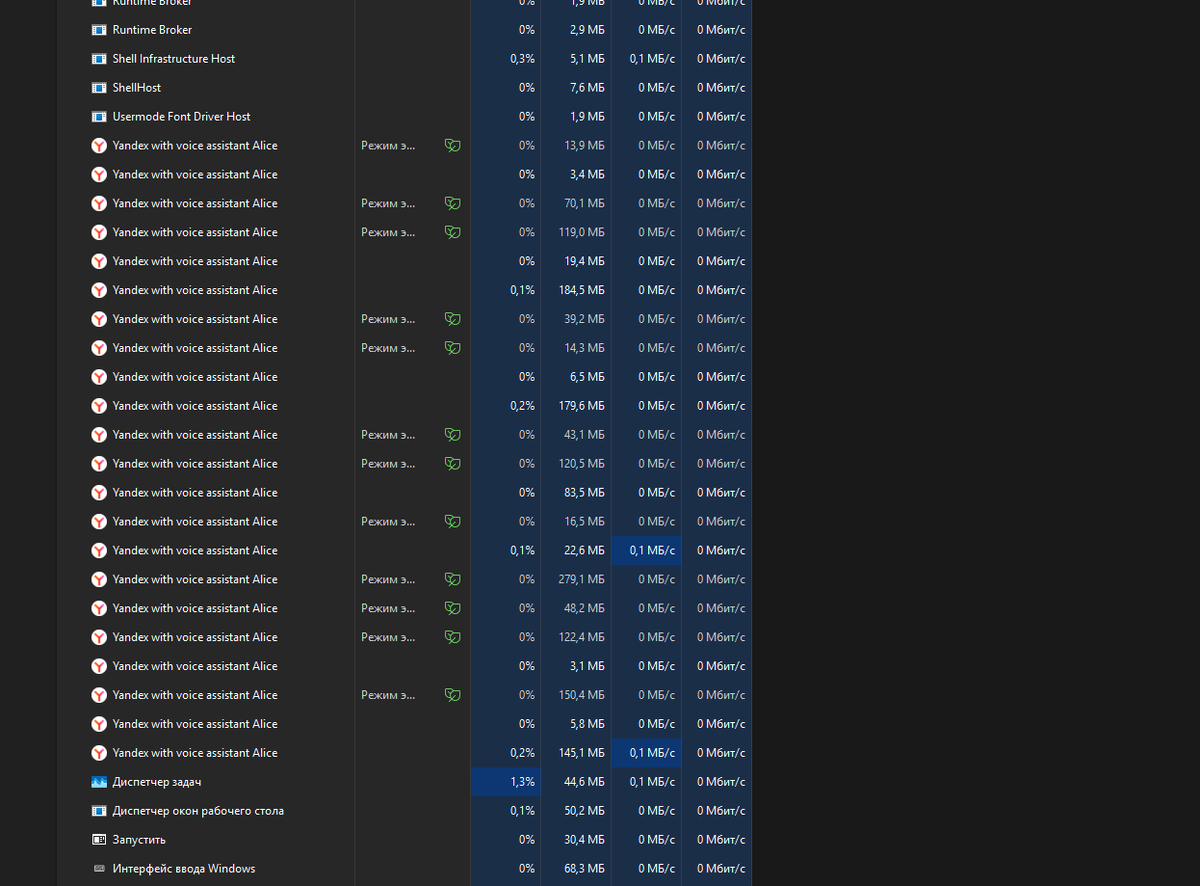
Task: Click the 0,1 МБ/с disk value in the 145,1 МБ row
Action: [x=652, y=753]
